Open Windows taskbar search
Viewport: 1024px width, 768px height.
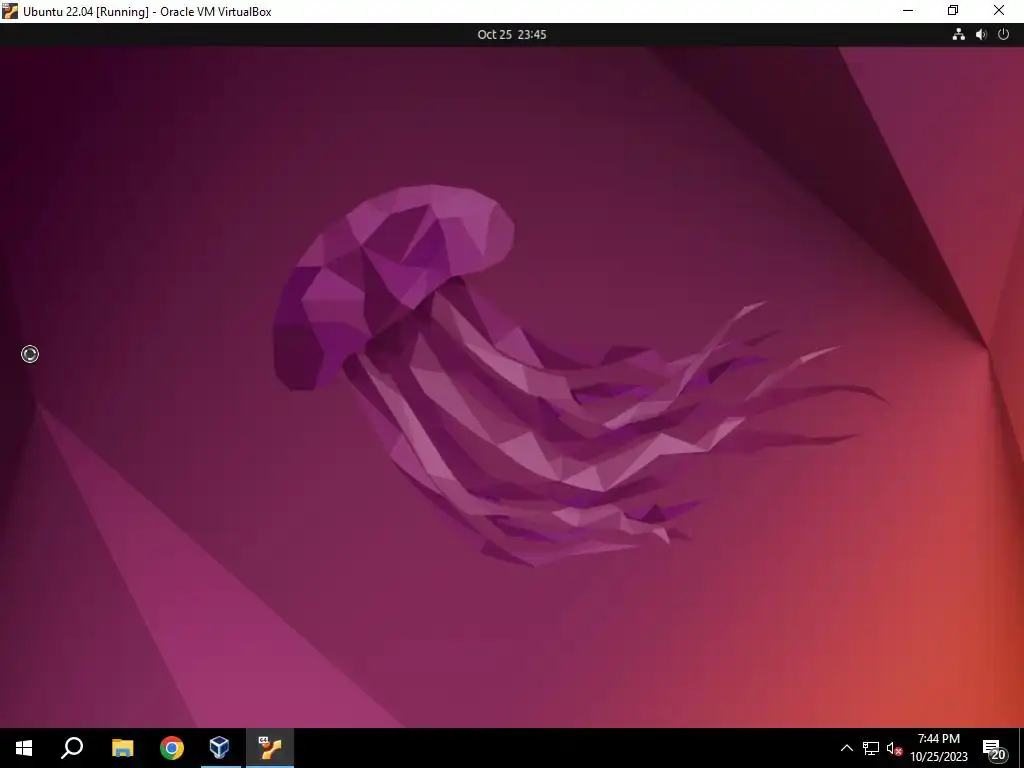click(72, 748)
